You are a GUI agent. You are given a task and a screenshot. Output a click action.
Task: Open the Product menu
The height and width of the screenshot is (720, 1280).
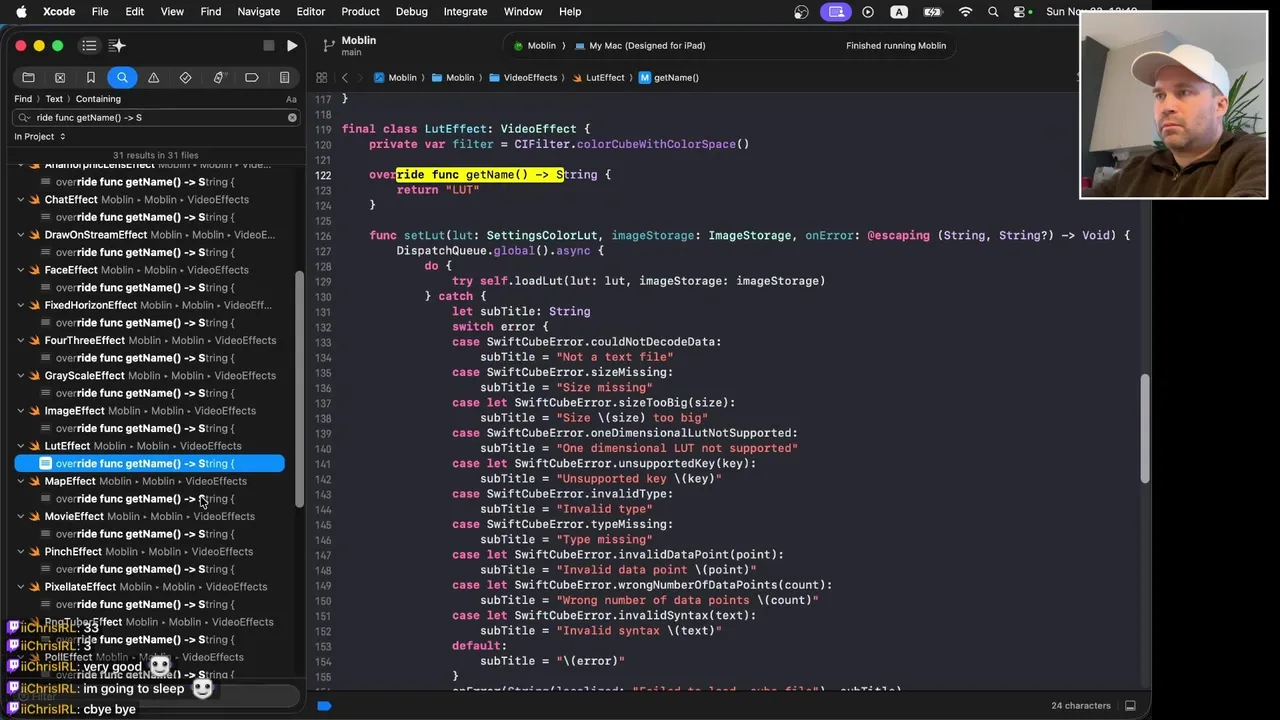(360, 11)
